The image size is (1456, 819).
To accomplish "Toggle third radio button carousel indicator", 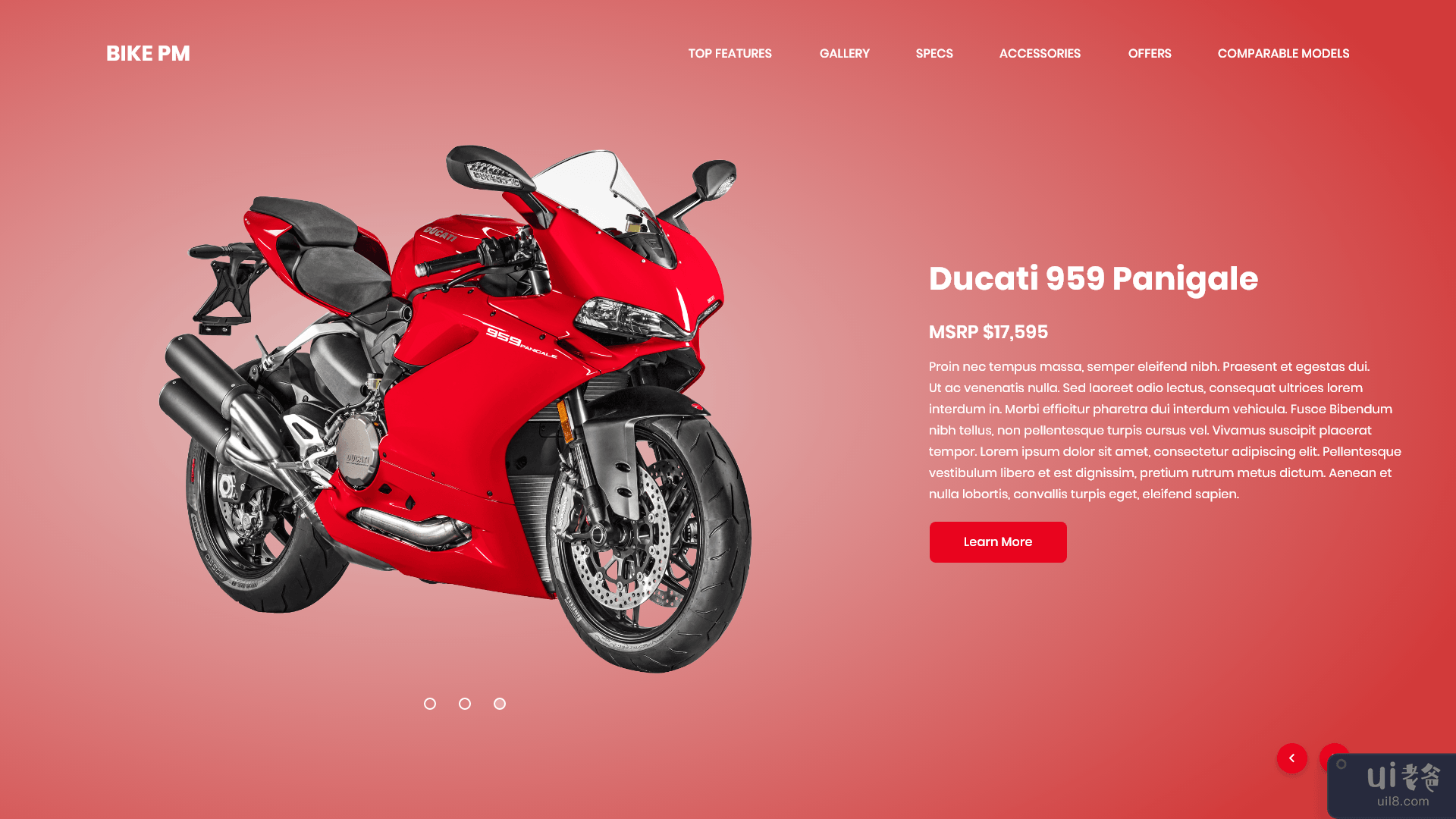I will point(499,703).
